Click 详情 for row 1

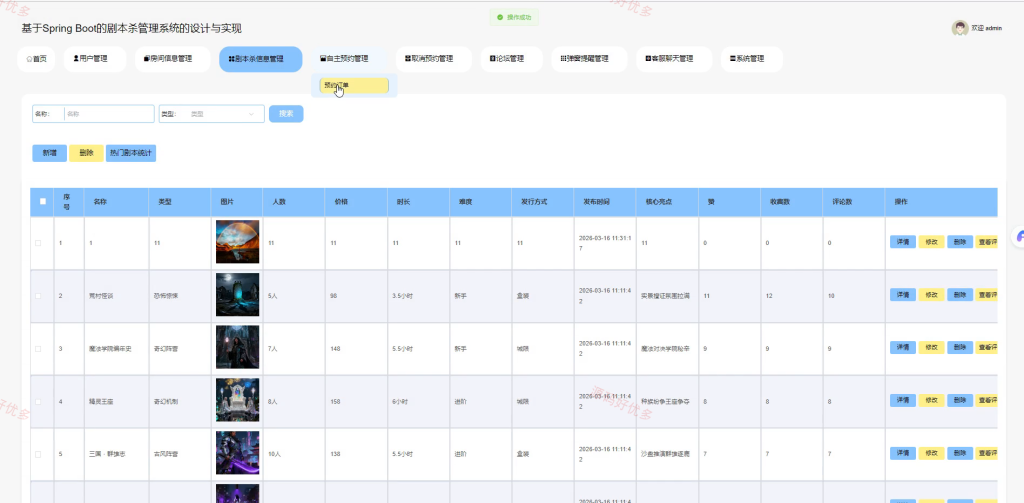[903, 242]
